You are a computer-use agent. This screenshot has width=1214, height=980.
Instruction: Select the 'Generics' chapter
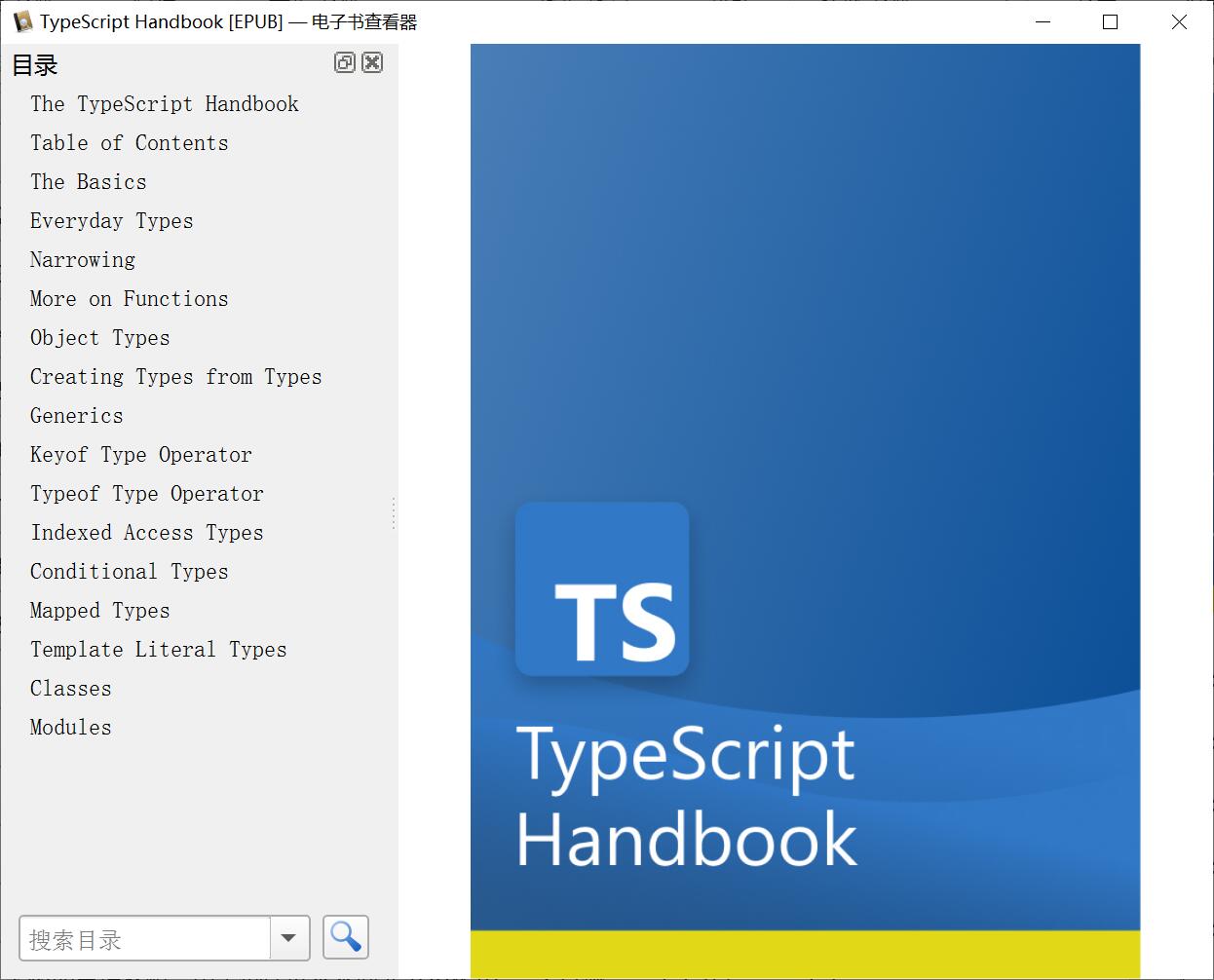point(76,416)
